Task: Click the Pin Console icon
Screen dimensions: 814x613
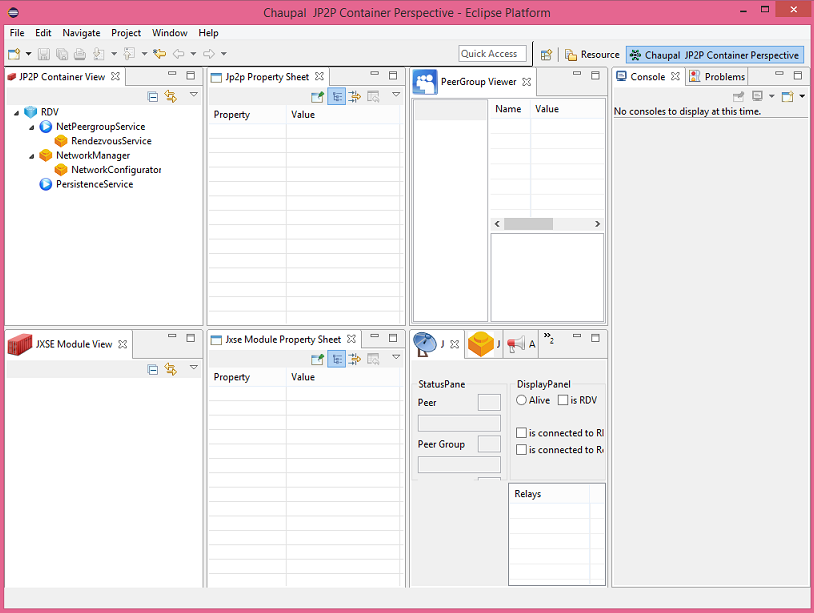Action: click(738, 97)
